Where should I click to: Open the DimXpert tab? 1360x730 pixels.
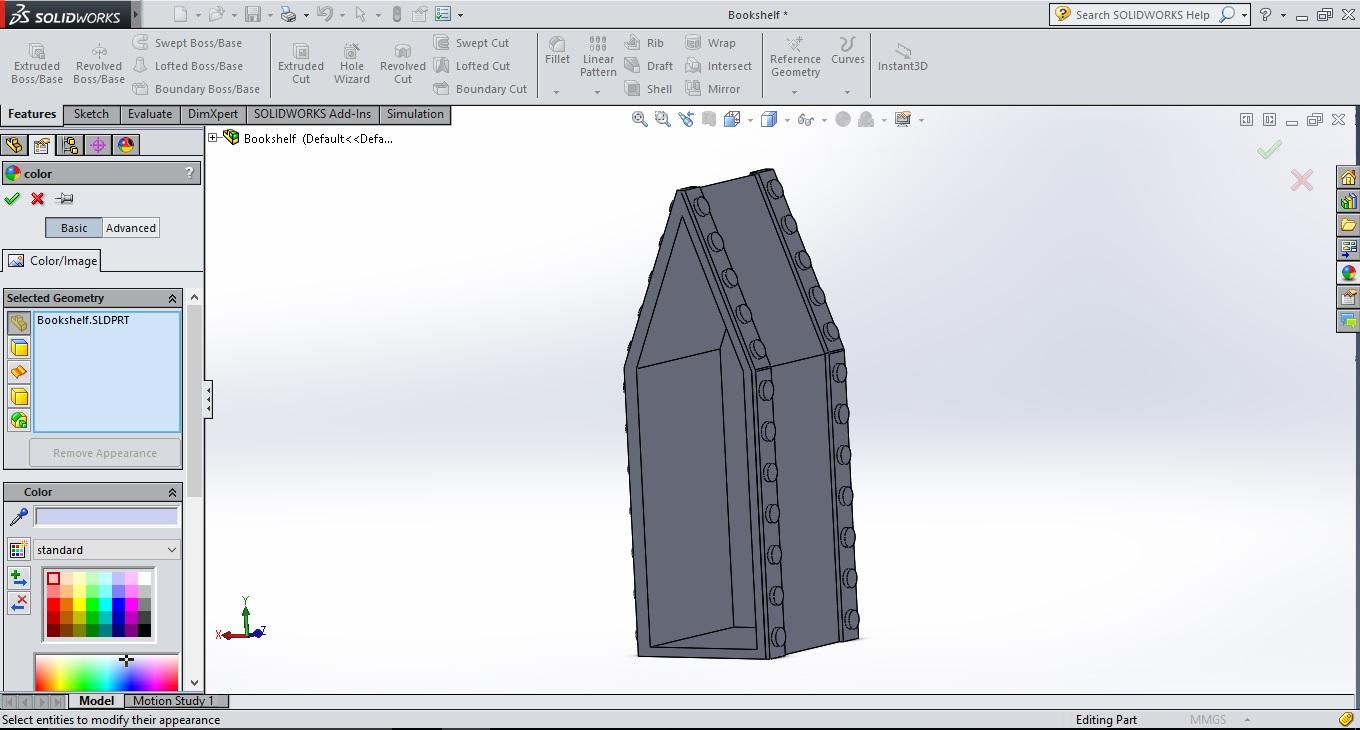click(213, 114)
